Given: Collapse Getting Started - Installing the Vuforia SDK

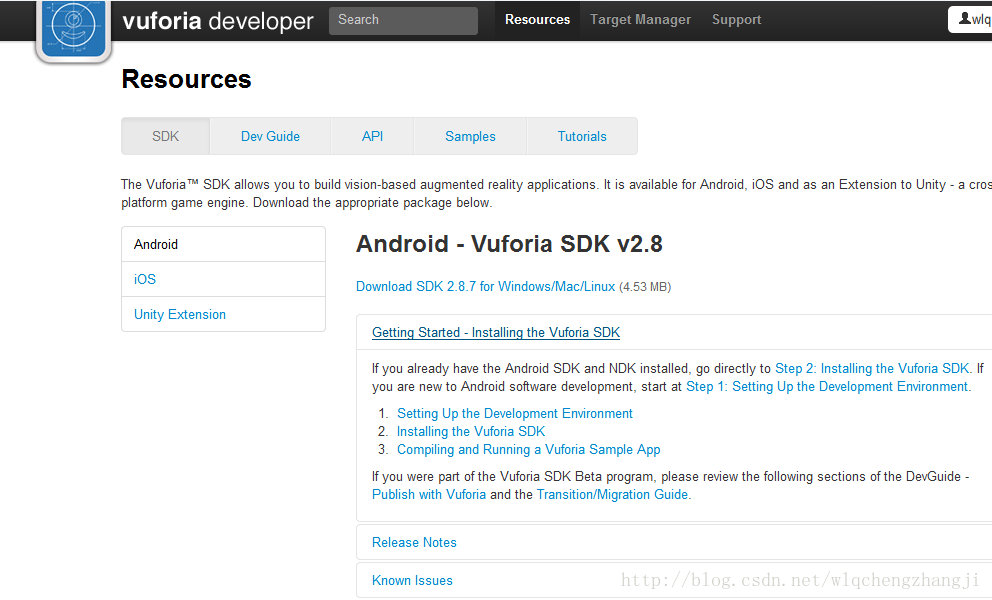Looking at the screenshot, I should point(496,332).
